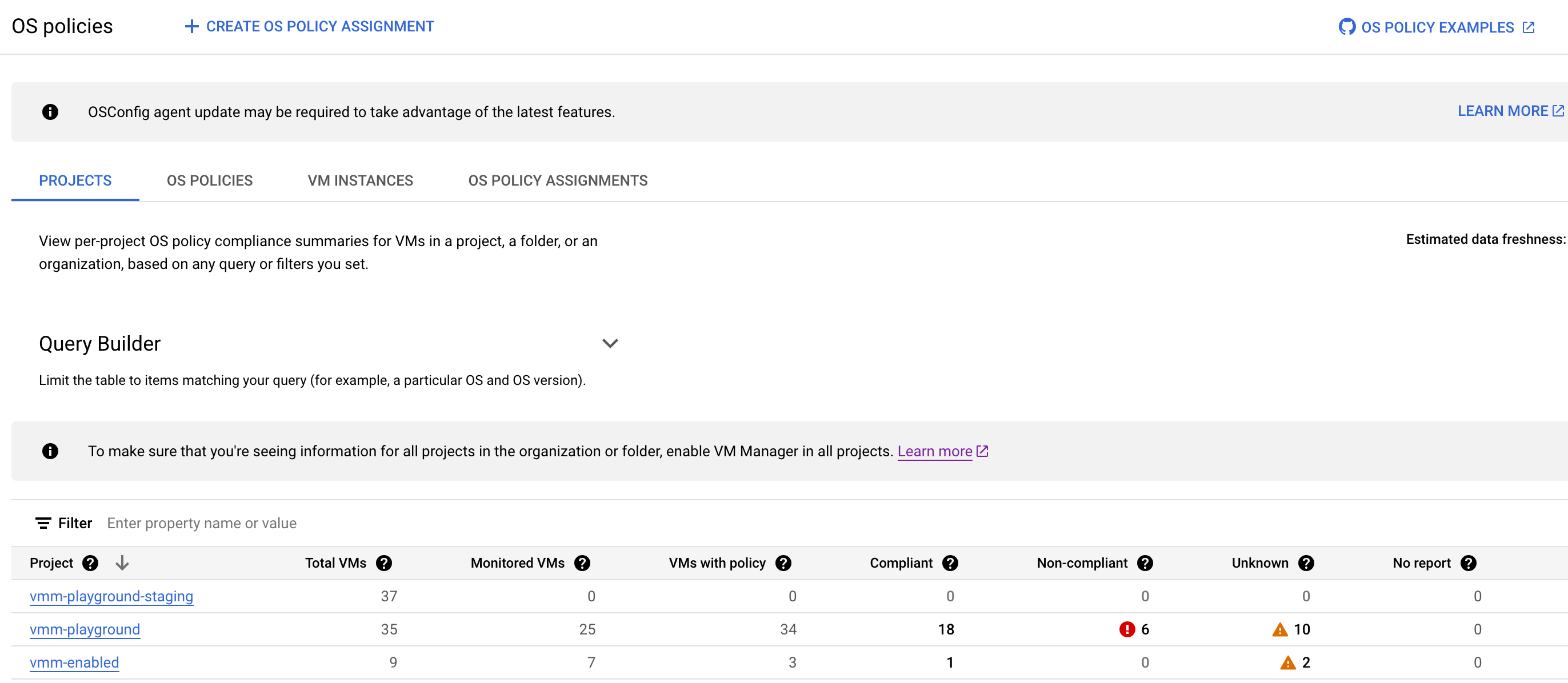The height and width of the screenshot is (683, 1568).
Task: Switch to the OS Policies tab
Action: point(210,180)
